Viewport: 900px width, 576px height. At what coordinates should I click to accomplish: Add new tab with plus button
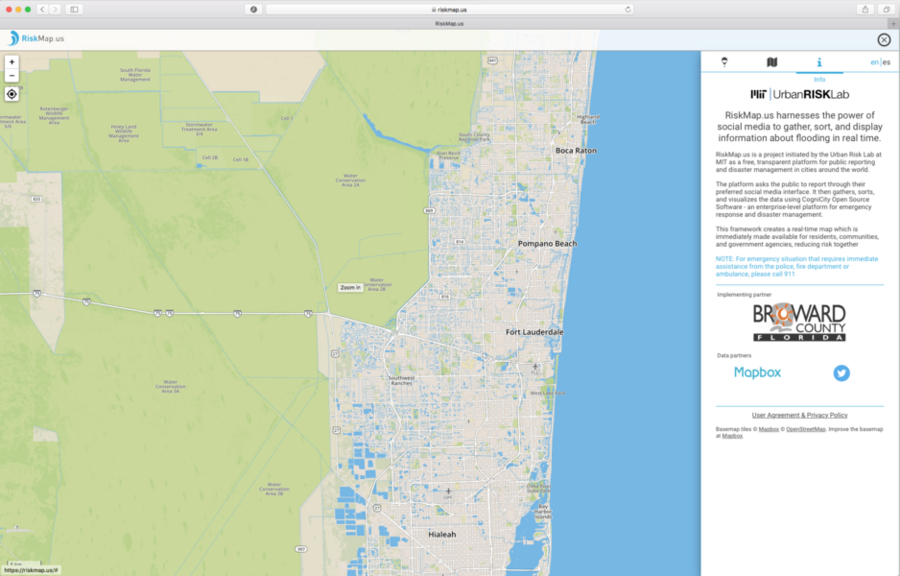893,24
